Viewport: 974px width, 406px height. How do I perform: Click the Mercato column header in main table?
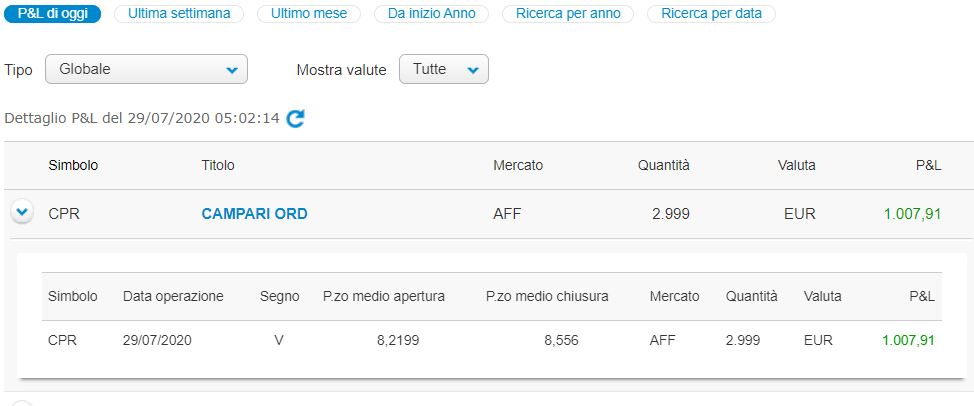pos(518,166)
